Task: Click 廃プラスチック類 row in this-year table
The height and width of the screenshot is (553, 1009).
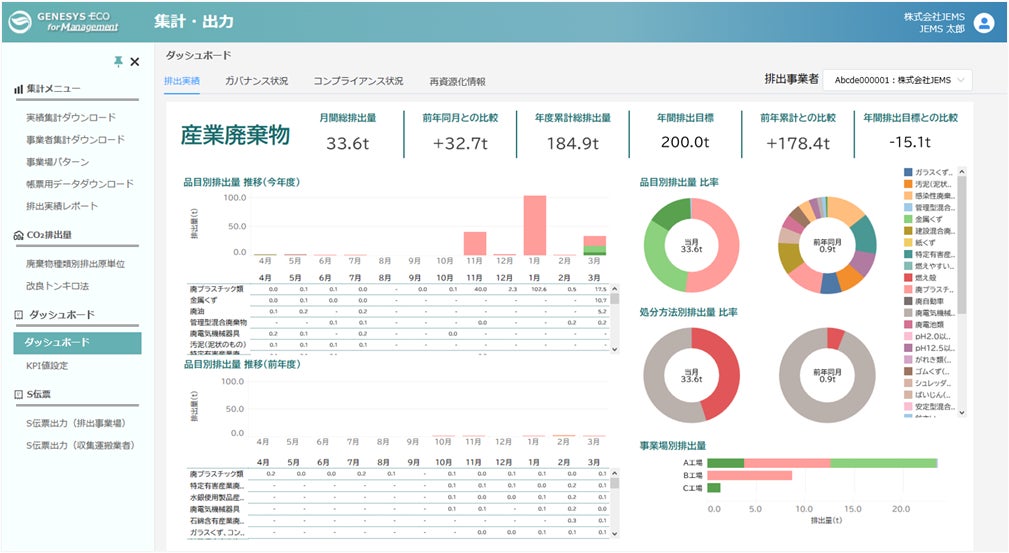Action: click(x=398, y=289)
